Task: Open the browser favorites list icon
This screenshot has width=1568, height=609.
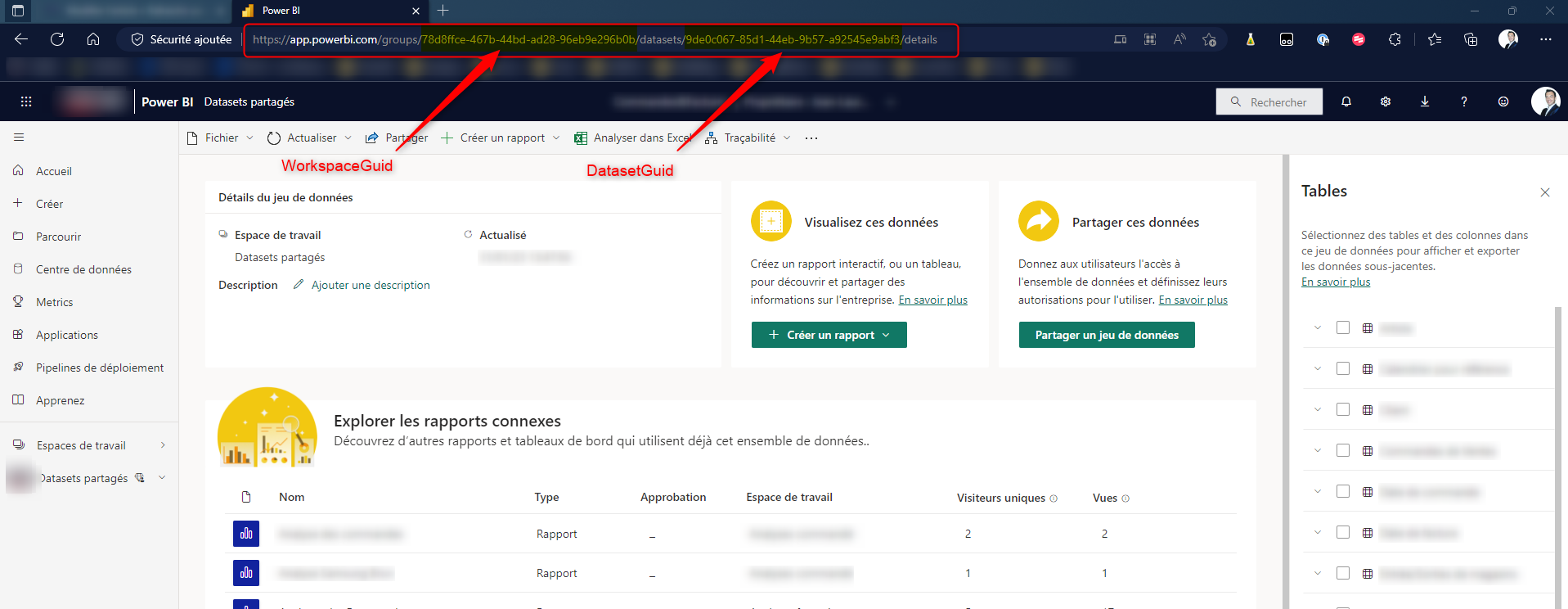Action: 1435,39
